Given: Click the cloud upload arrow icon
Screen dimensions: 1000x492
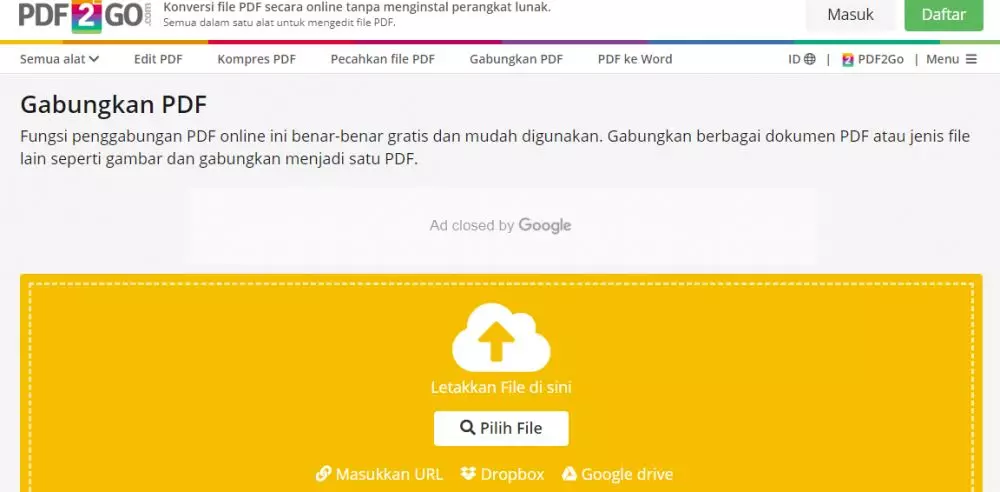Looking at the screenshot, I should pos(501,338).
